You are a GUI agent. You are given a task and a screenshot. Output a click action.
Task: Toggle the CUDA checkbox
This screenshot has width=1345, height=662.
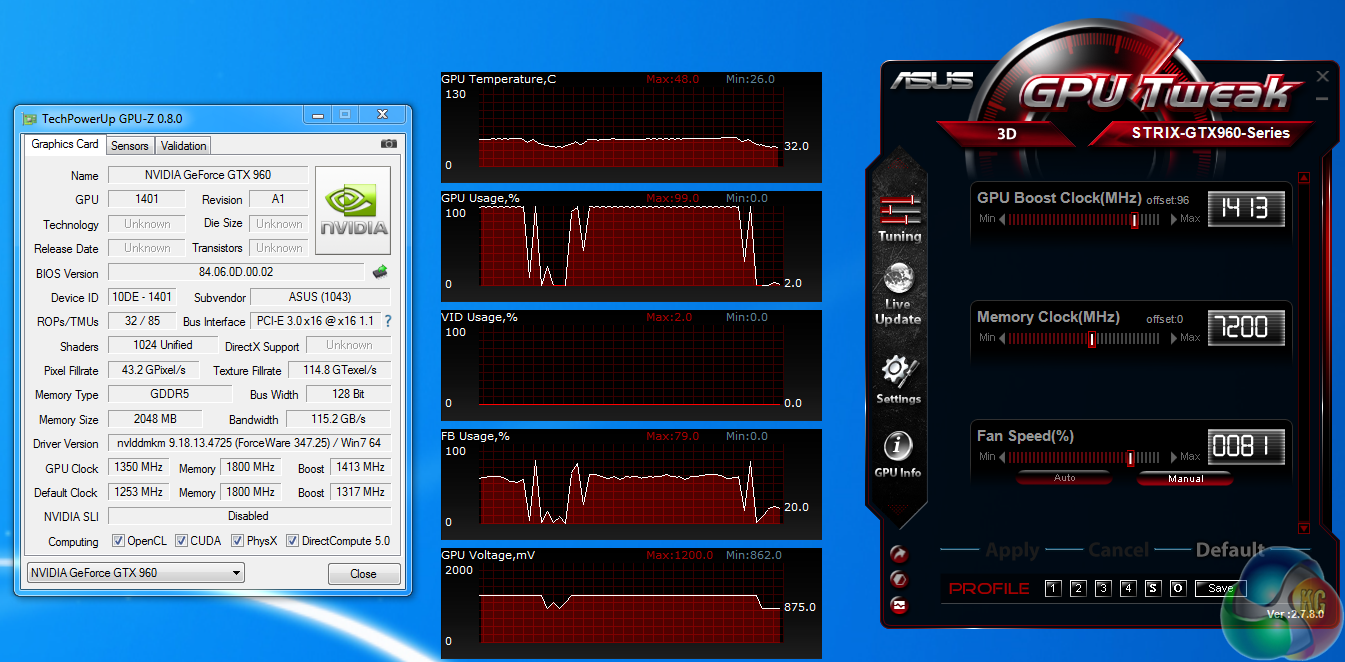click(181, 541)
